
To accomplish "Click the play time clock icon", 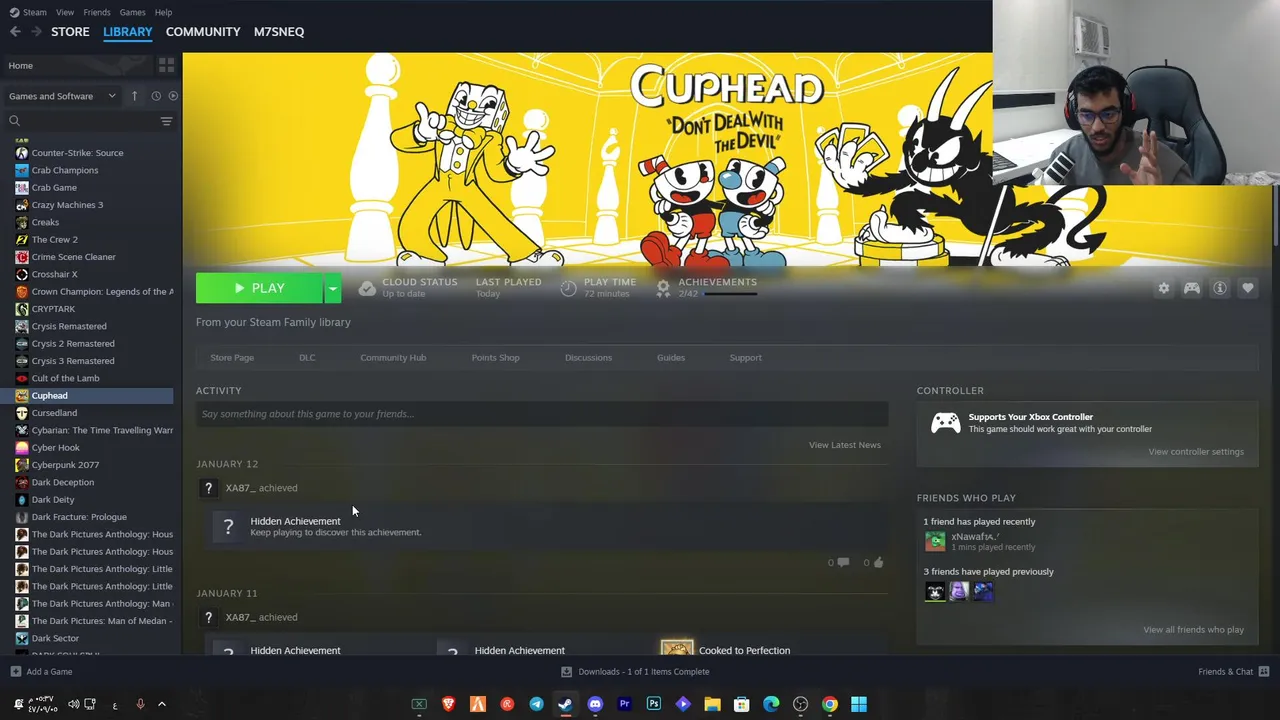I will (568, 288).
